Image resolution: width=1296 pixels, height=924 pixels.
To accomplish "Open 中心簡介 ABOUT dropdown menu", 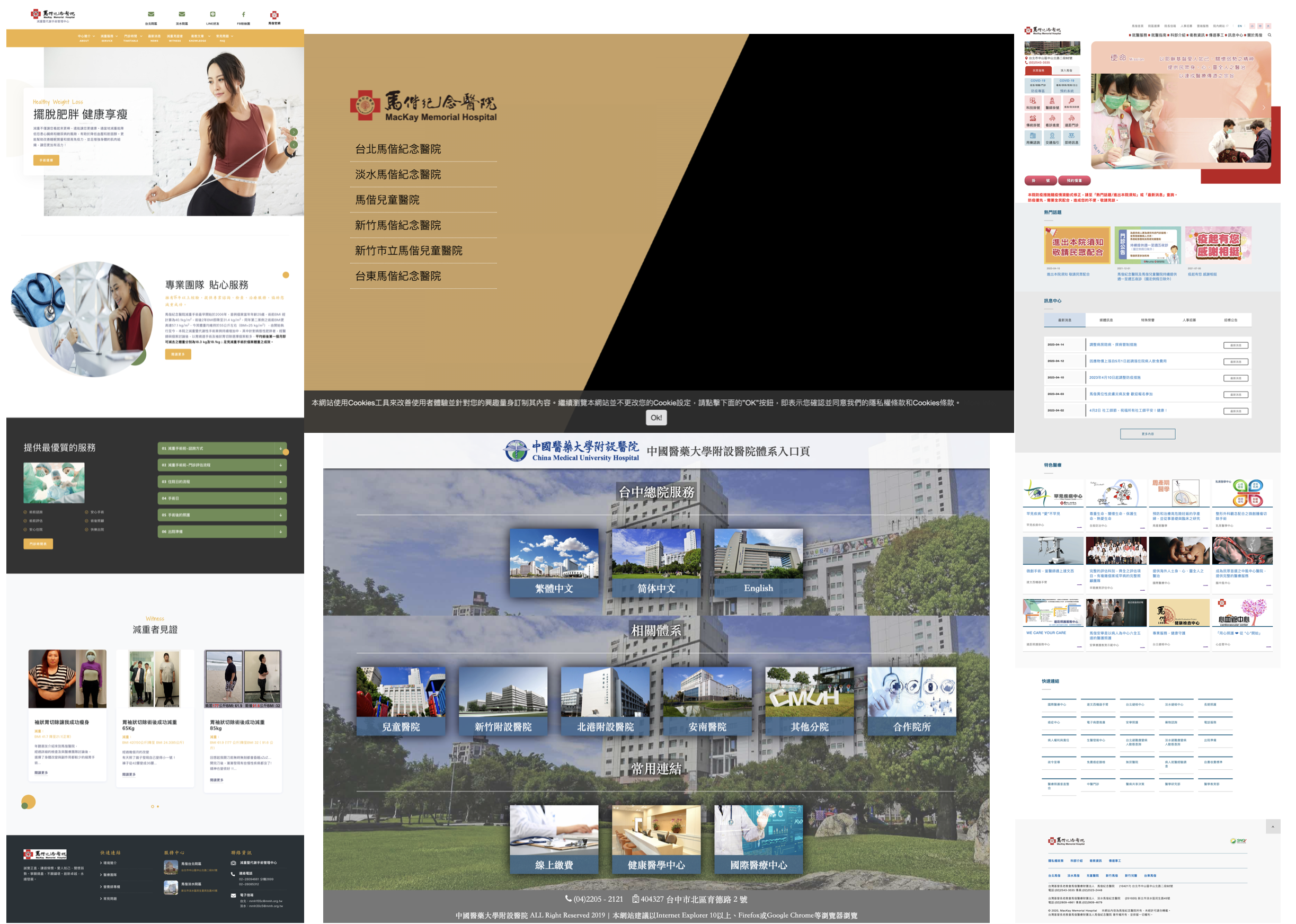I will [x=86, y=38].
